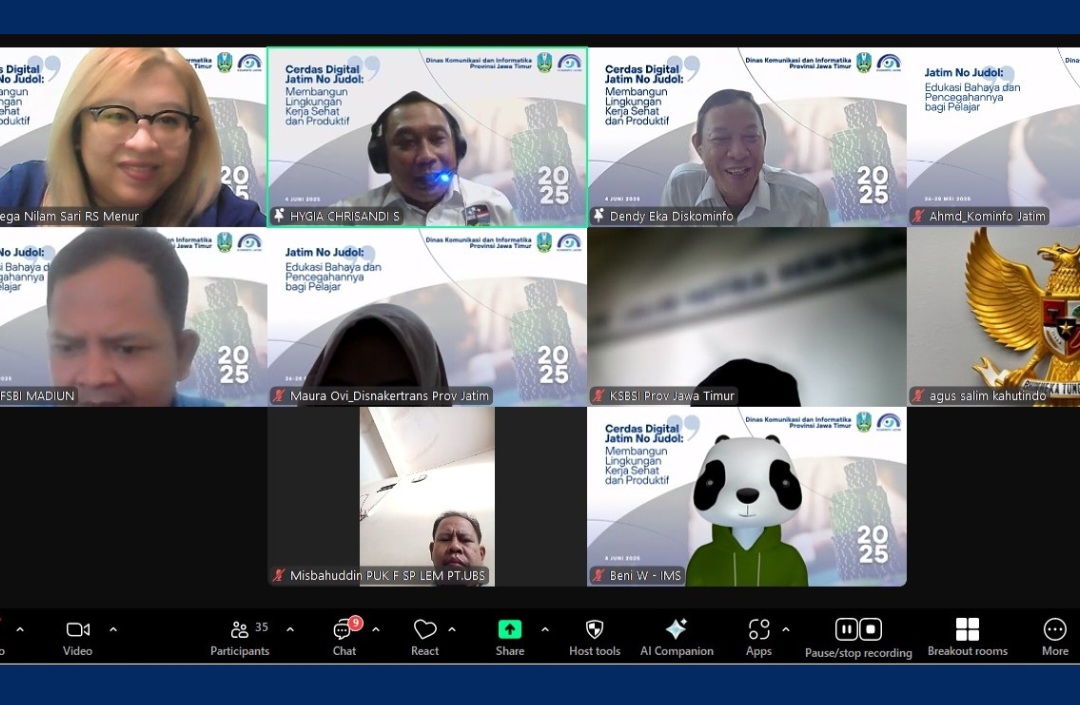This screenshot has height=705, width=1080.
Task: Toggle mute indicator on Dendy Eka Diskominfo tile
Action: click(x=596, y=216)
